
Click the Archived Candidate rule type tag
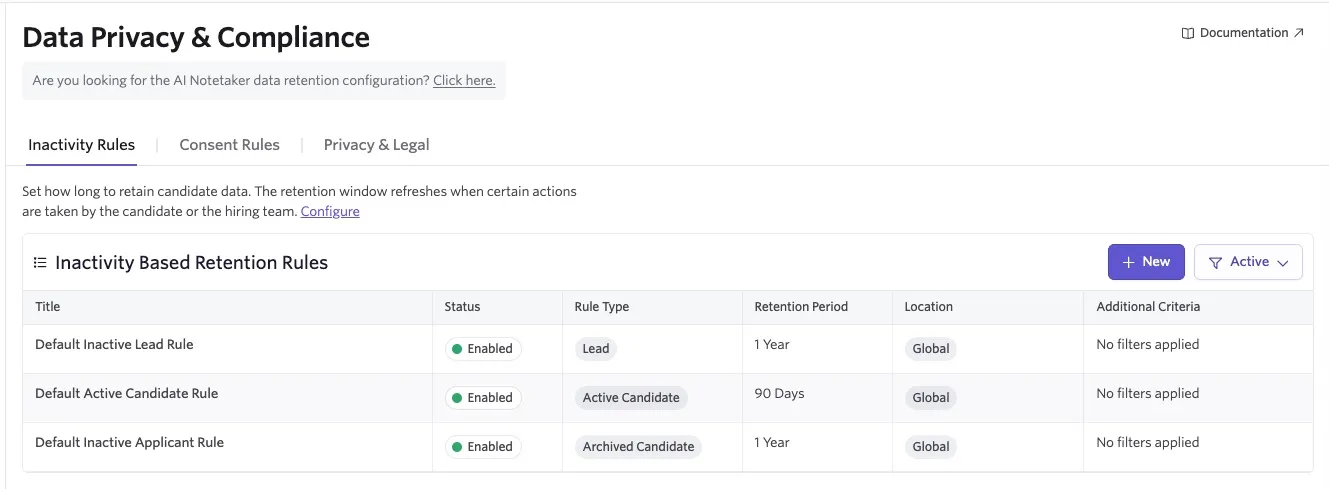click(x=638, y=447)
